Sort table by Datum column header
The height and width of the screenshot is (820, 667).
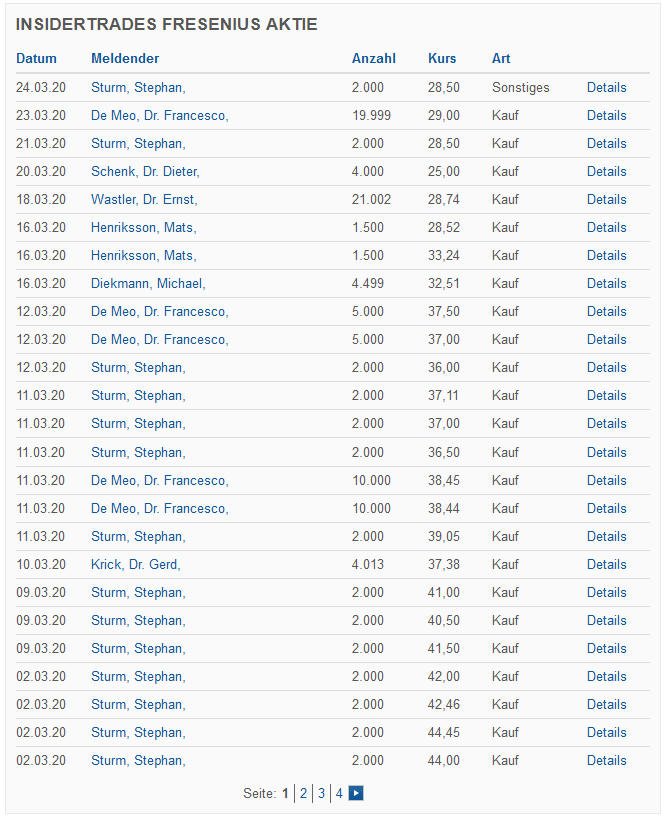click(x=36, y=58)
